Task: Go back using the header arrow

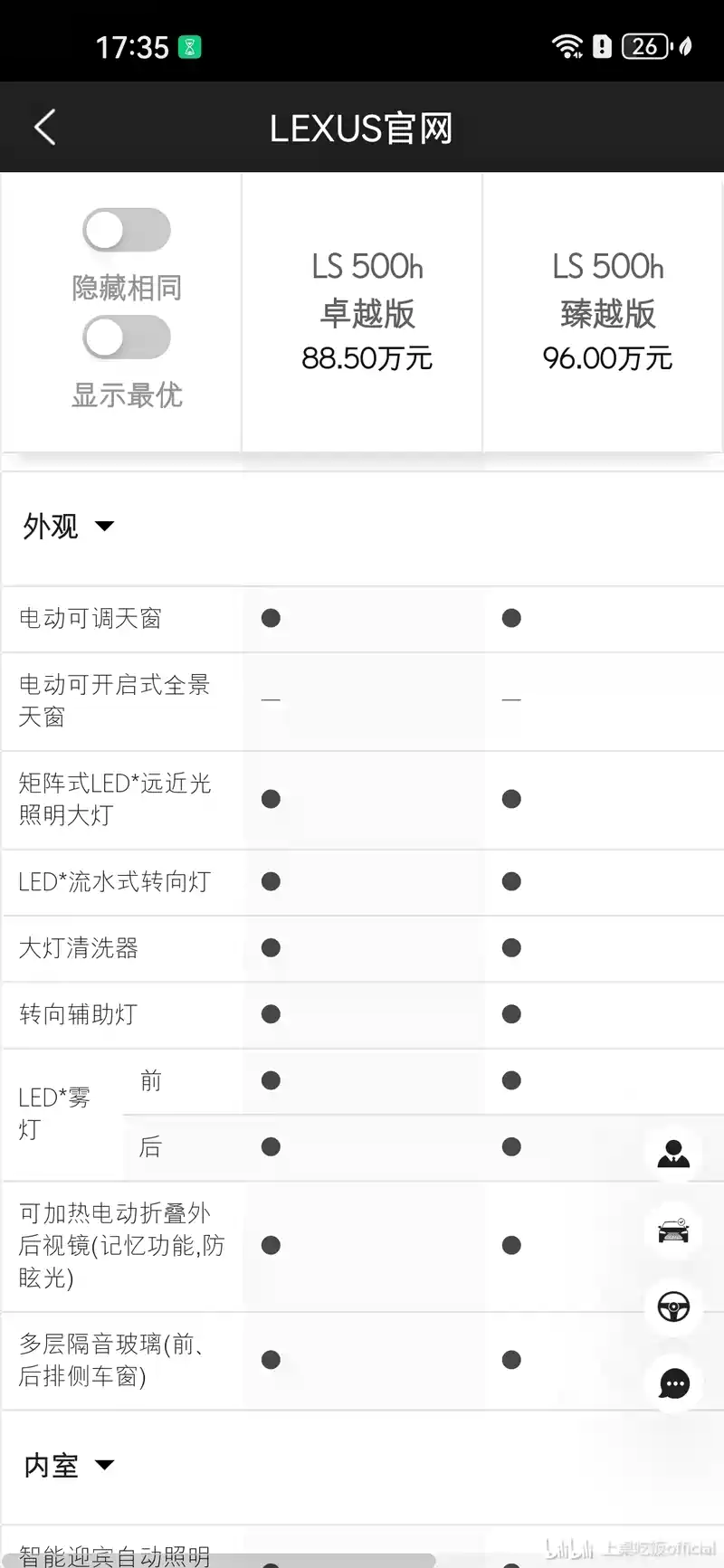Action: click(x=45, y=128)
